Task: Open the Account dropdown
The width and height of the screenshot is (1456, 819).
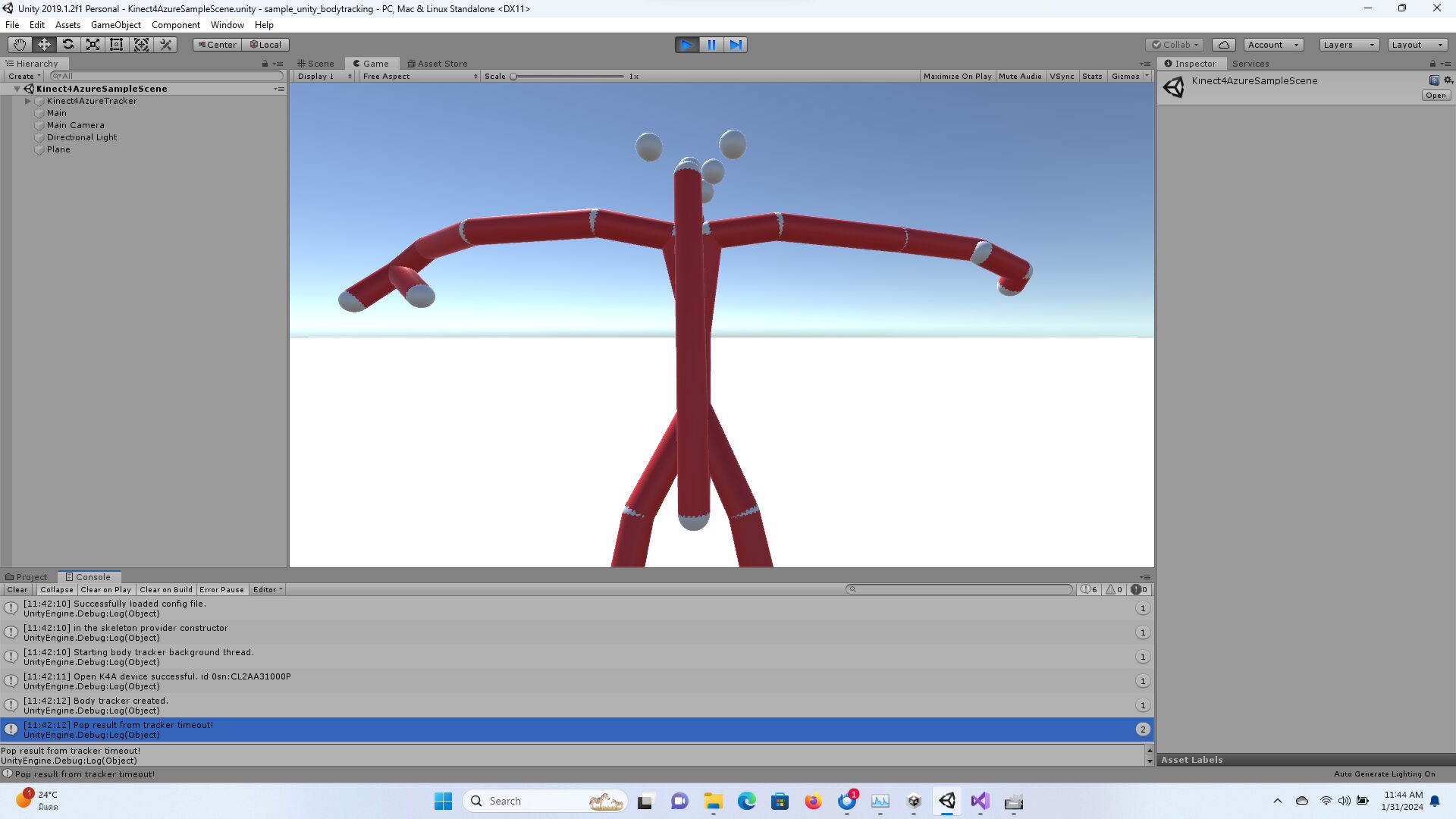Action: click(x=1273, y=45)
